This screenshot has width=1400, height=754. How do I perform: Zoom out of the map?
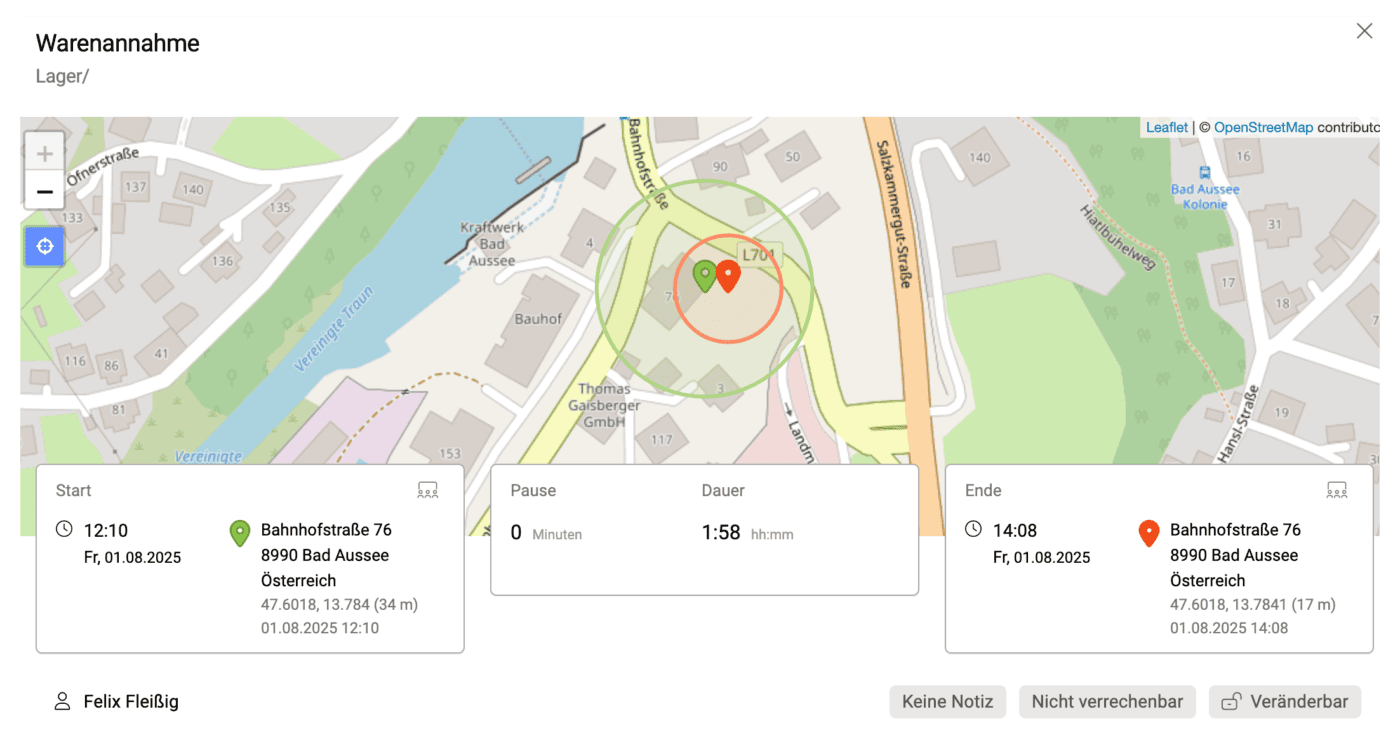tap(45, 190)
